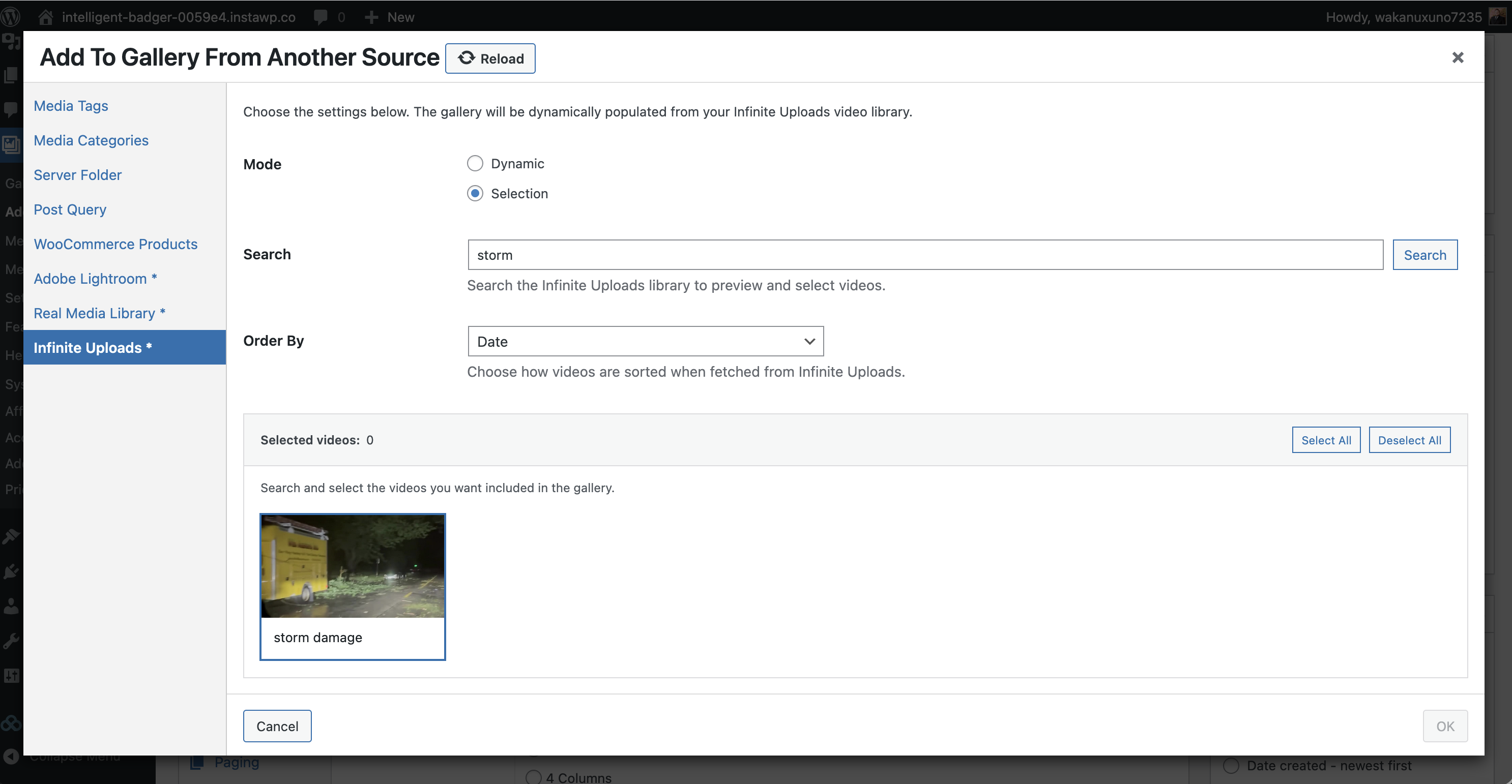Viewport: 1512px width, 784px height.
Task: Open Settings sliders icon in sidebar
Action: pos(11,676)
